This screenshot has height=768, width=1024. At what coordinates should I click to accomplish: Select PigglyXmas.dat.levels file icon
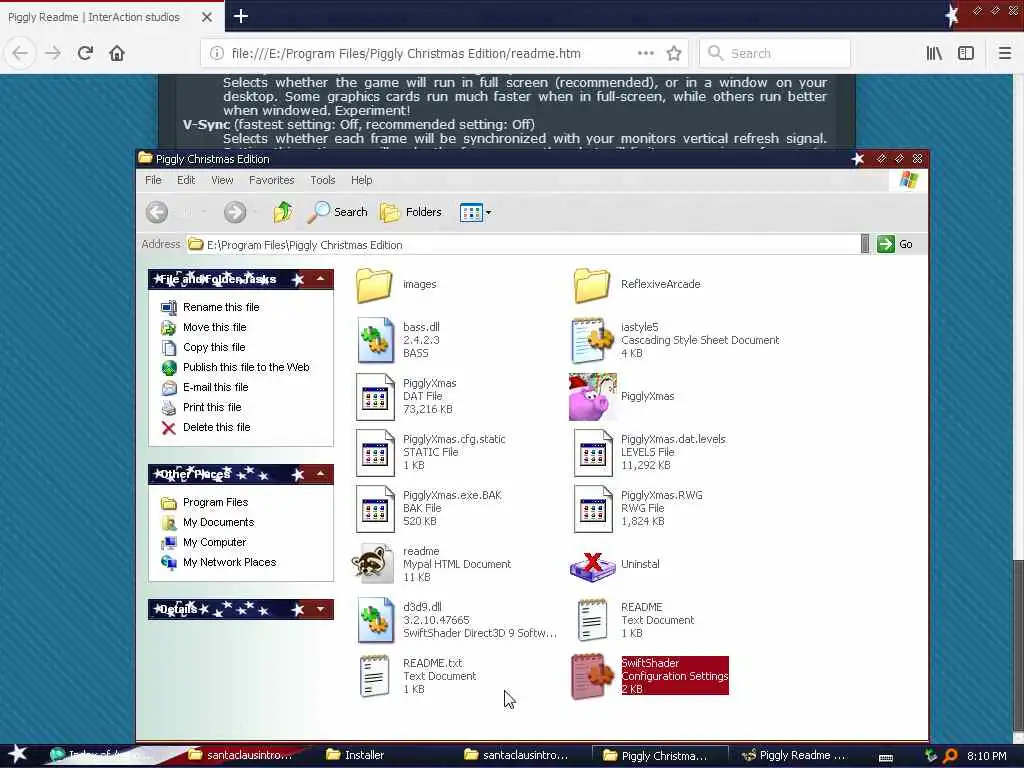click(593, 453)
